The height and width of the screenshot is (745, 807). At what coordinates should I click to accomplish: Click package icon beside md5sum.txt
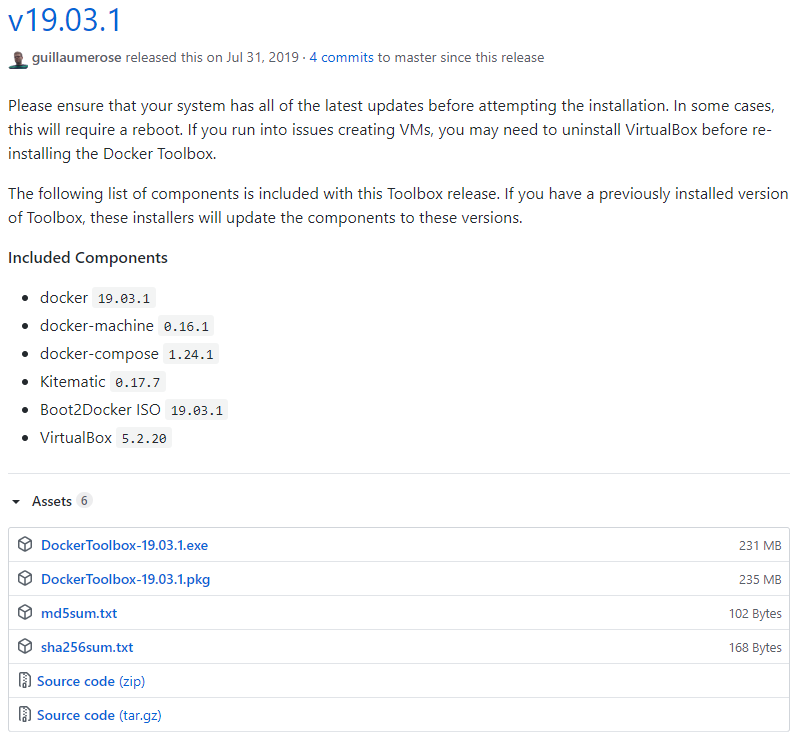tap(25, 613)
